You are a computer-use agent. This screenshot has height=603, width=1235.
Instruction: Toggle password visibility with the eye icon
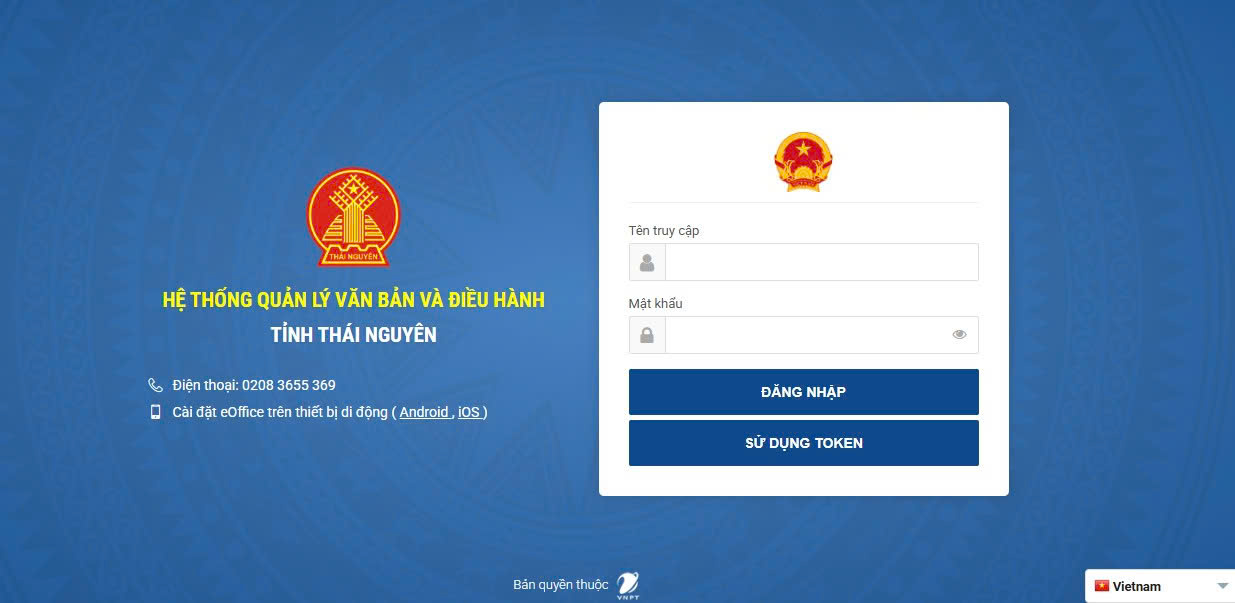959,335
